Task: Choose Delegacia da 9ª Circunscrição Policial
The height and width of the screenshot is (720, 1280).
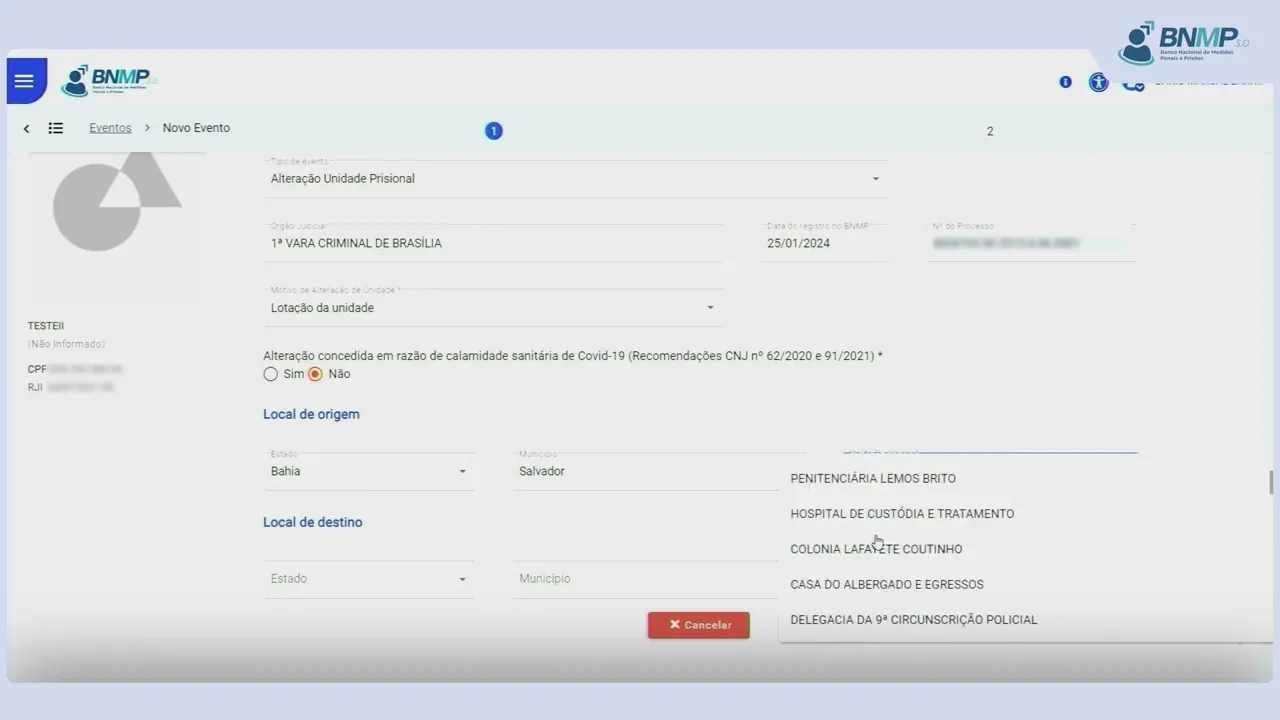Action: pyautogui.click(x=1026, y=620)
